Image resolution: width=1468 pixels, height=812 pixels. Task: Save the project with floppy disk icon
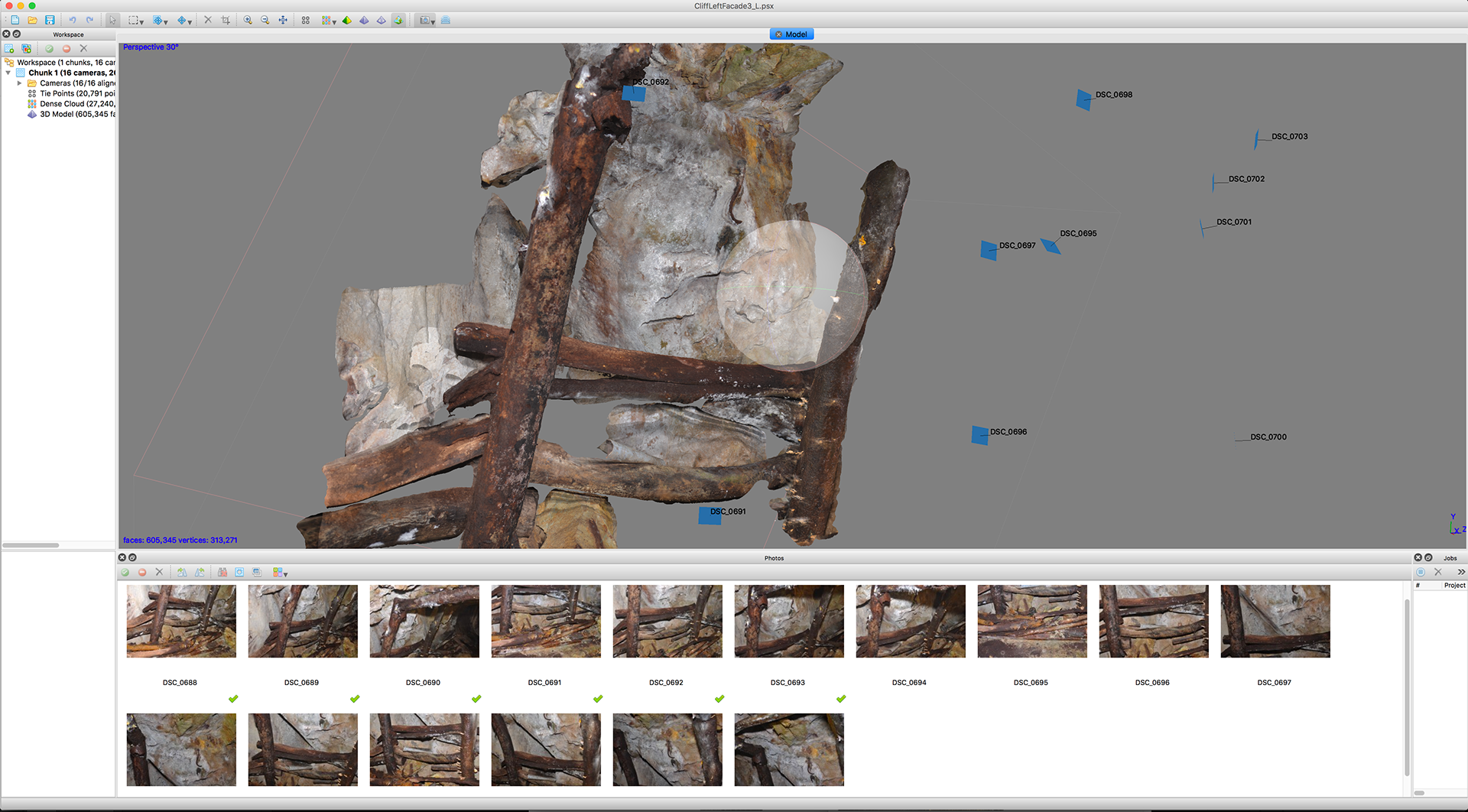(50, 20)
